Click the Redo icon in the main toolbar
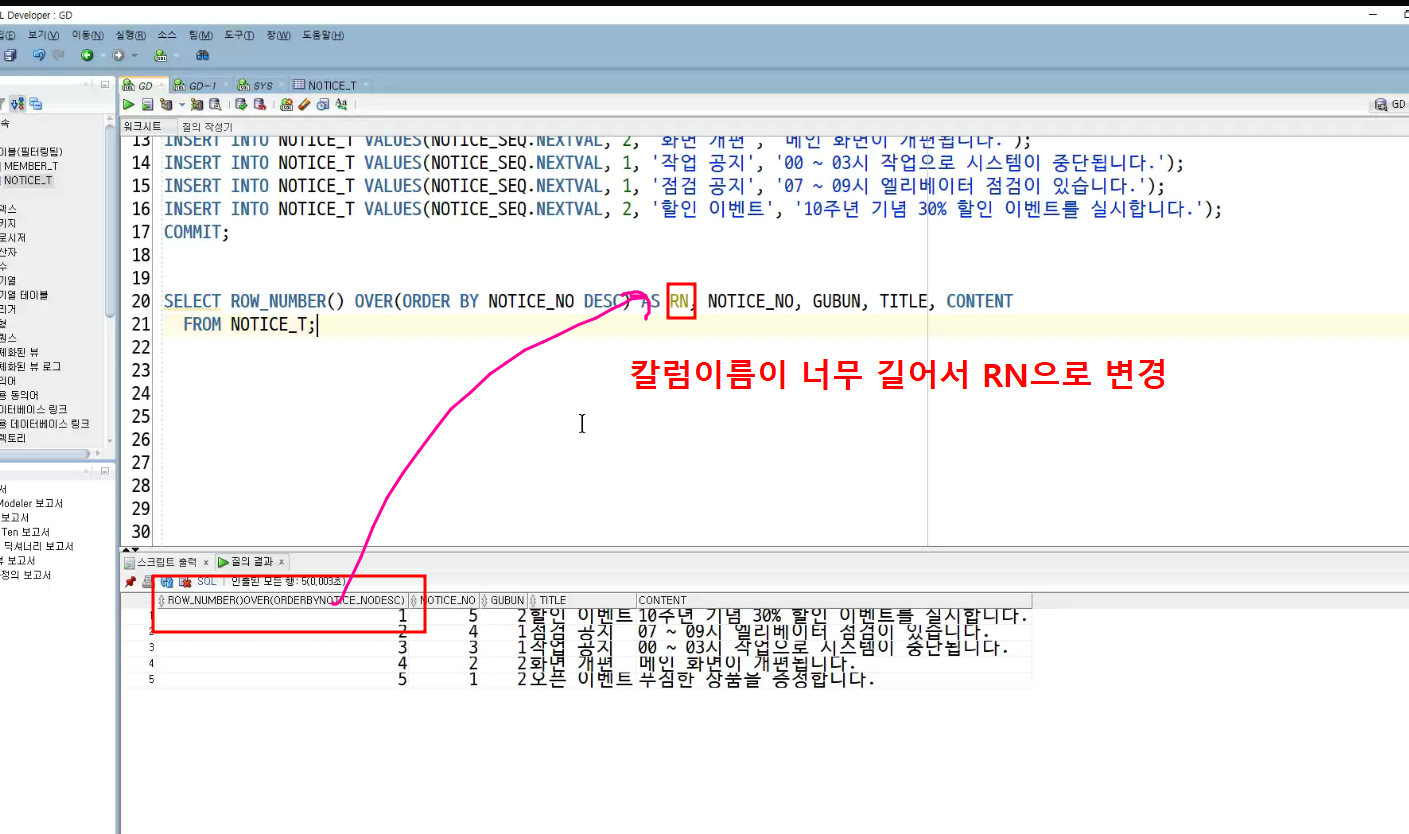1409x834 pixels. point(58,55)
